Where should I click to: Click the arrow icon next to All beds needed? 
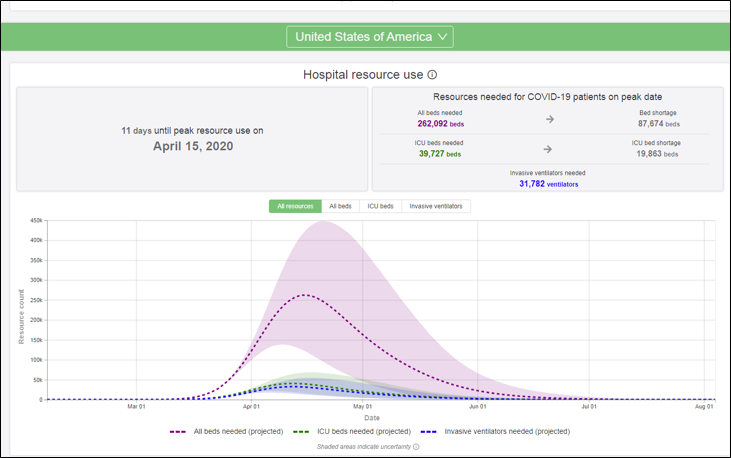pos(550,119)
